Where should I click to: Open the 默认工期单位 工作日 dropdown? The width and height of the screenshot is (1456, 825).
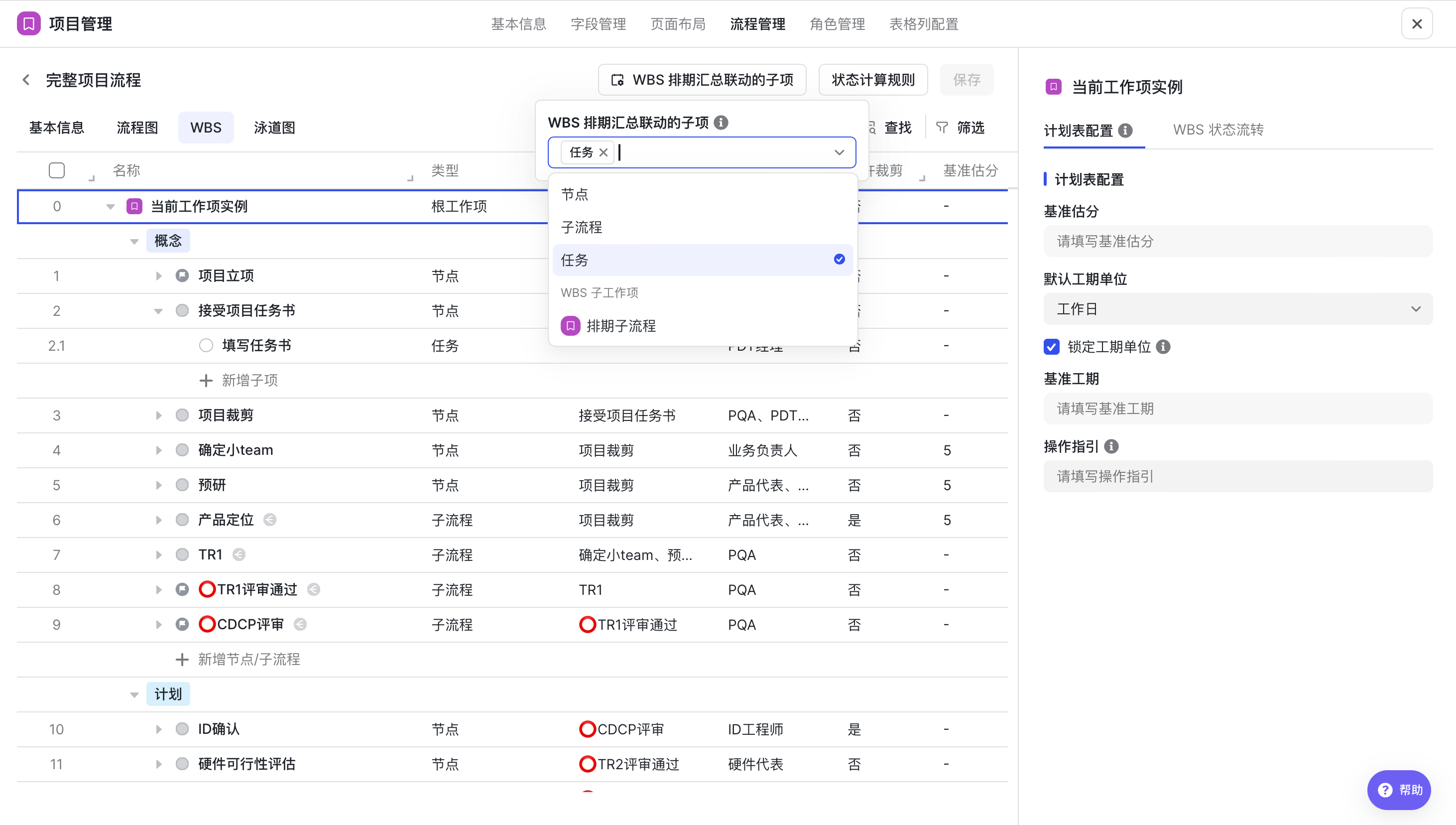pyautogui.click(x=1238, y=309)
